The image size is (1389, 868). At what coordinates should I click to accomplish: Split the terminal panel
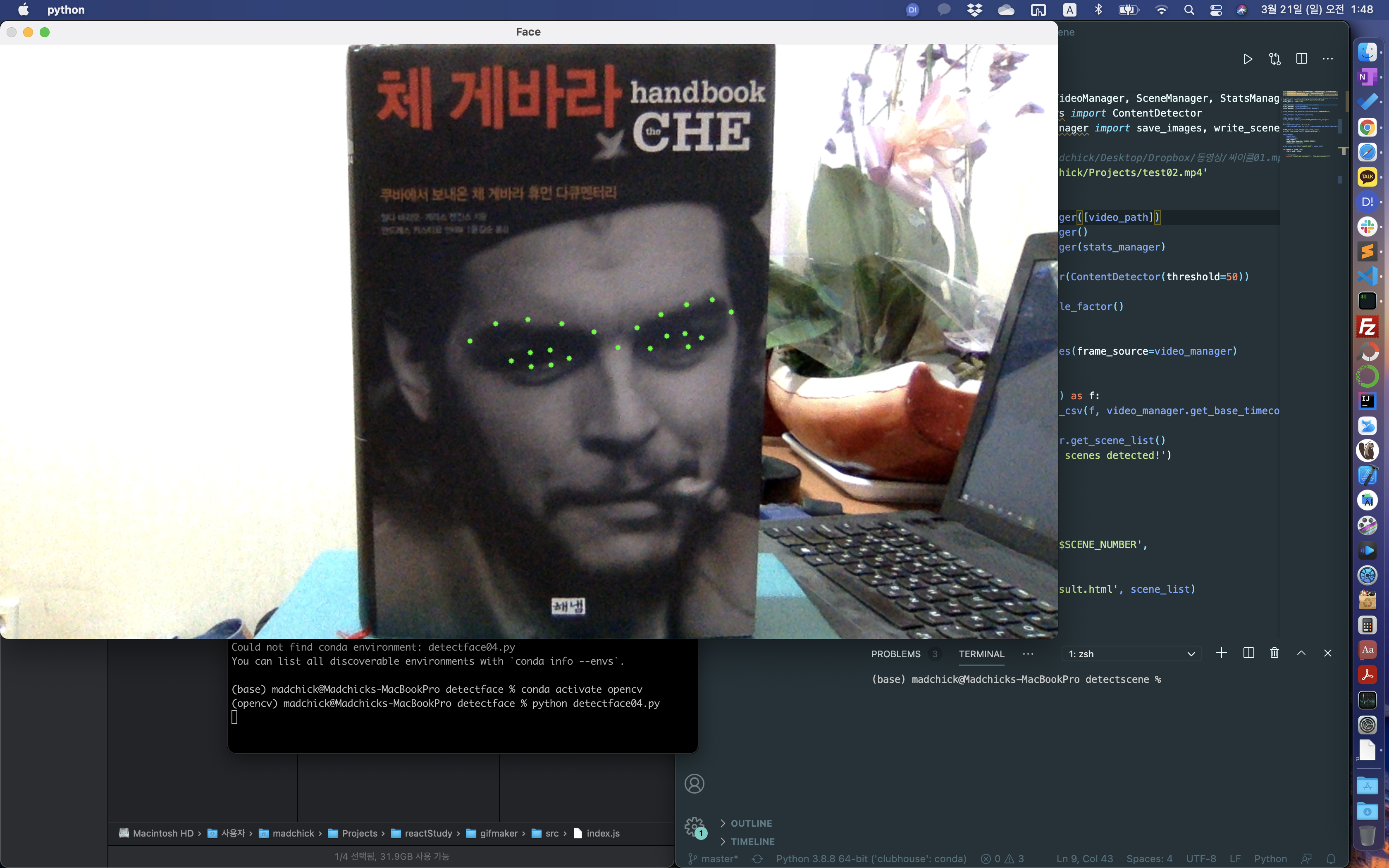pyautogui.click(x=1248, y=653)
